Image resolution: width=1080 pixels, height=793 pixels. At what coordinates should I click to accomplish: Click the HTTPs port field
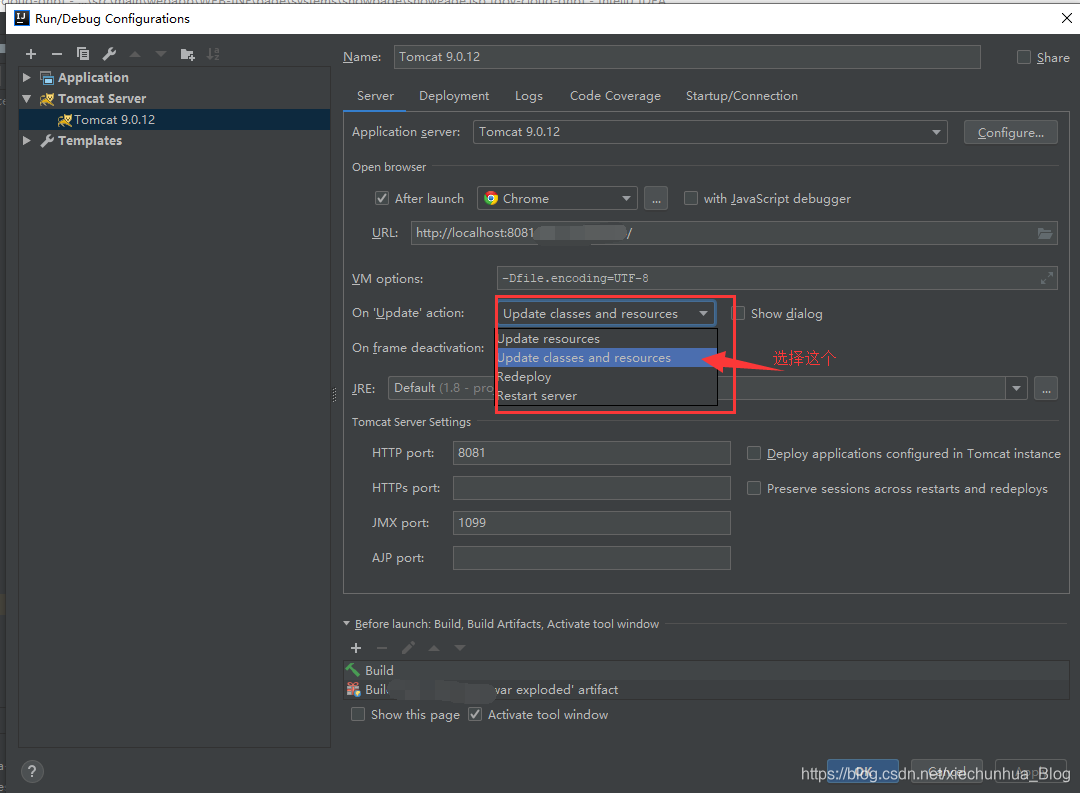coord(592,488)
